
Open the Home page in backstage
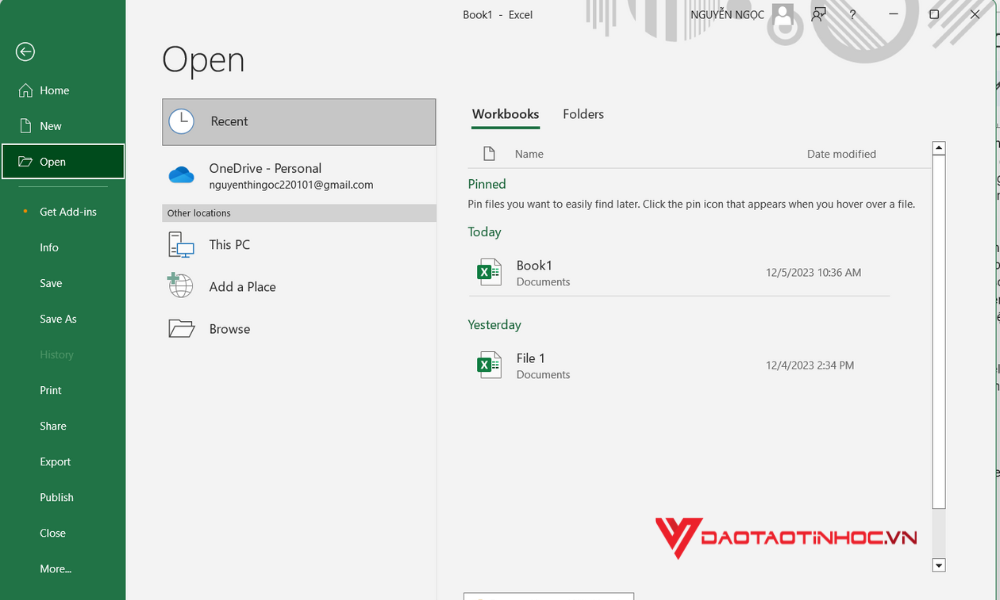point(62,91)
